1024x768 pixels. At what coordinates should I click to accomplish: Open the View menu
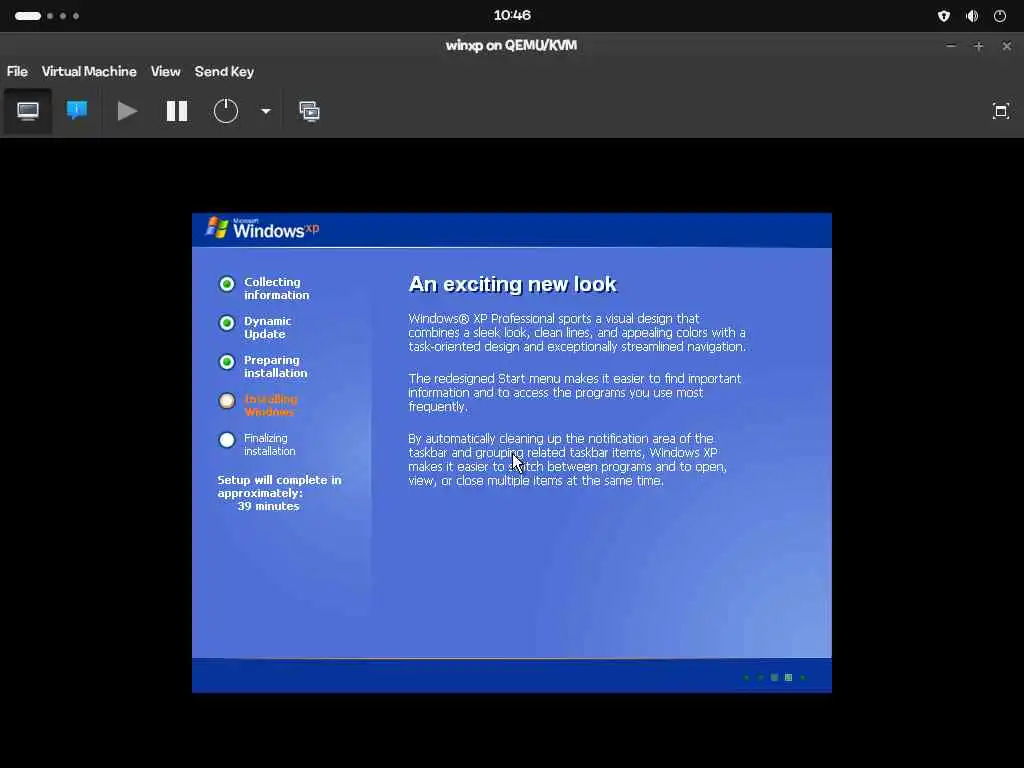[x=165, y=72]
